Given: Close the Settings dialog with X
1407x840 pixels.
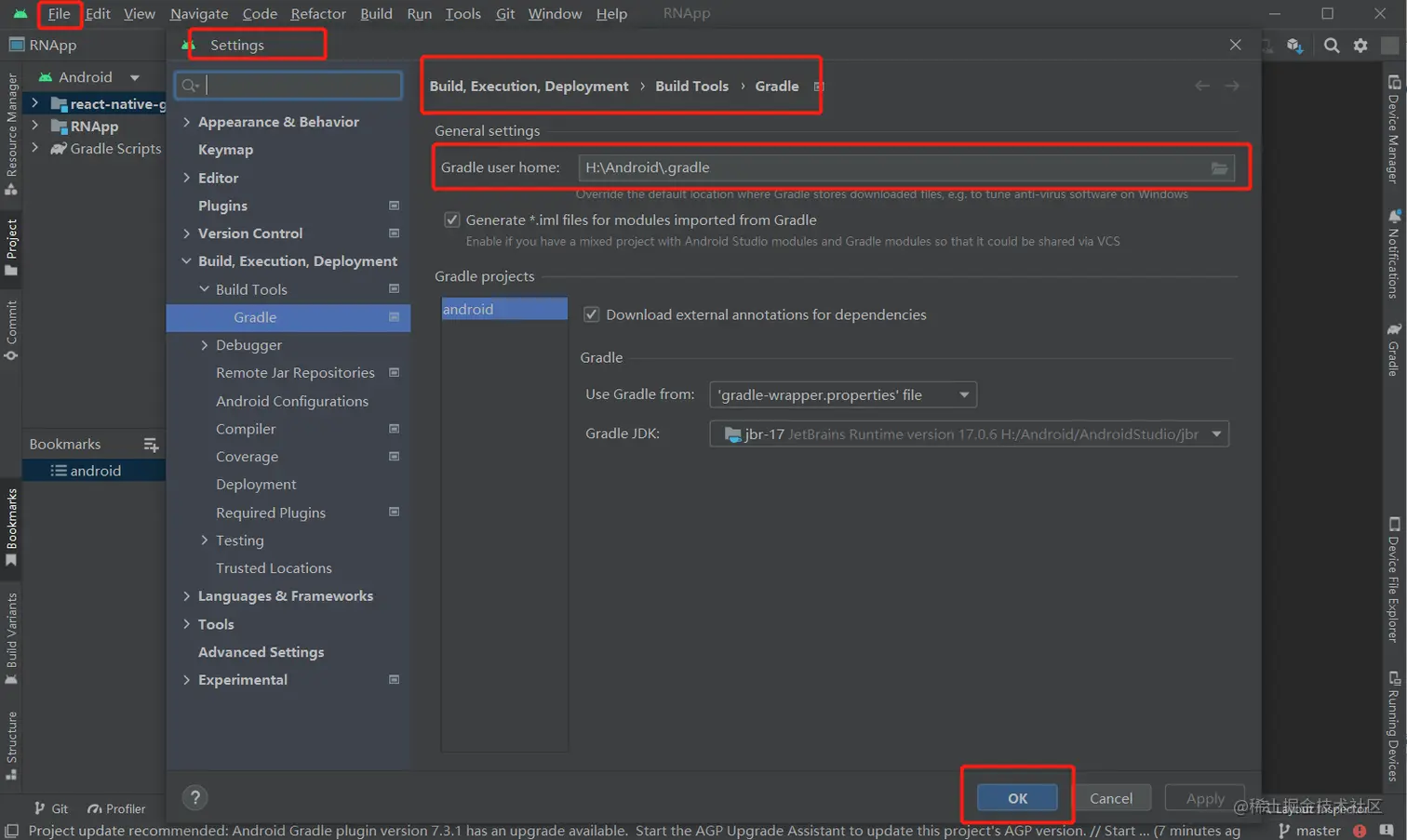Looking at the screenshot, I should tap(1235, 45).
